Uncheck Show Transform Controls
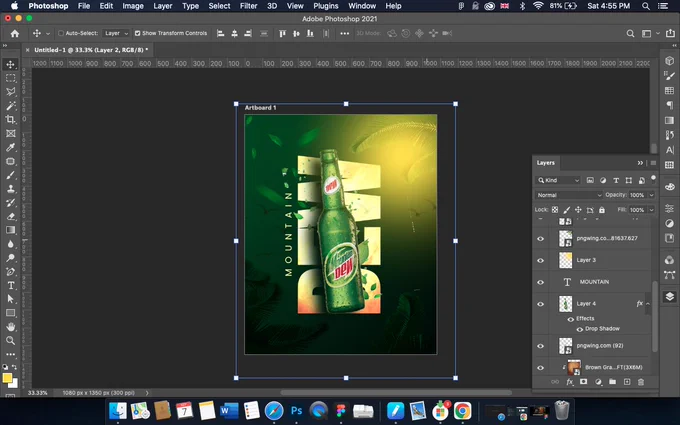 click(x=137, y=33)
